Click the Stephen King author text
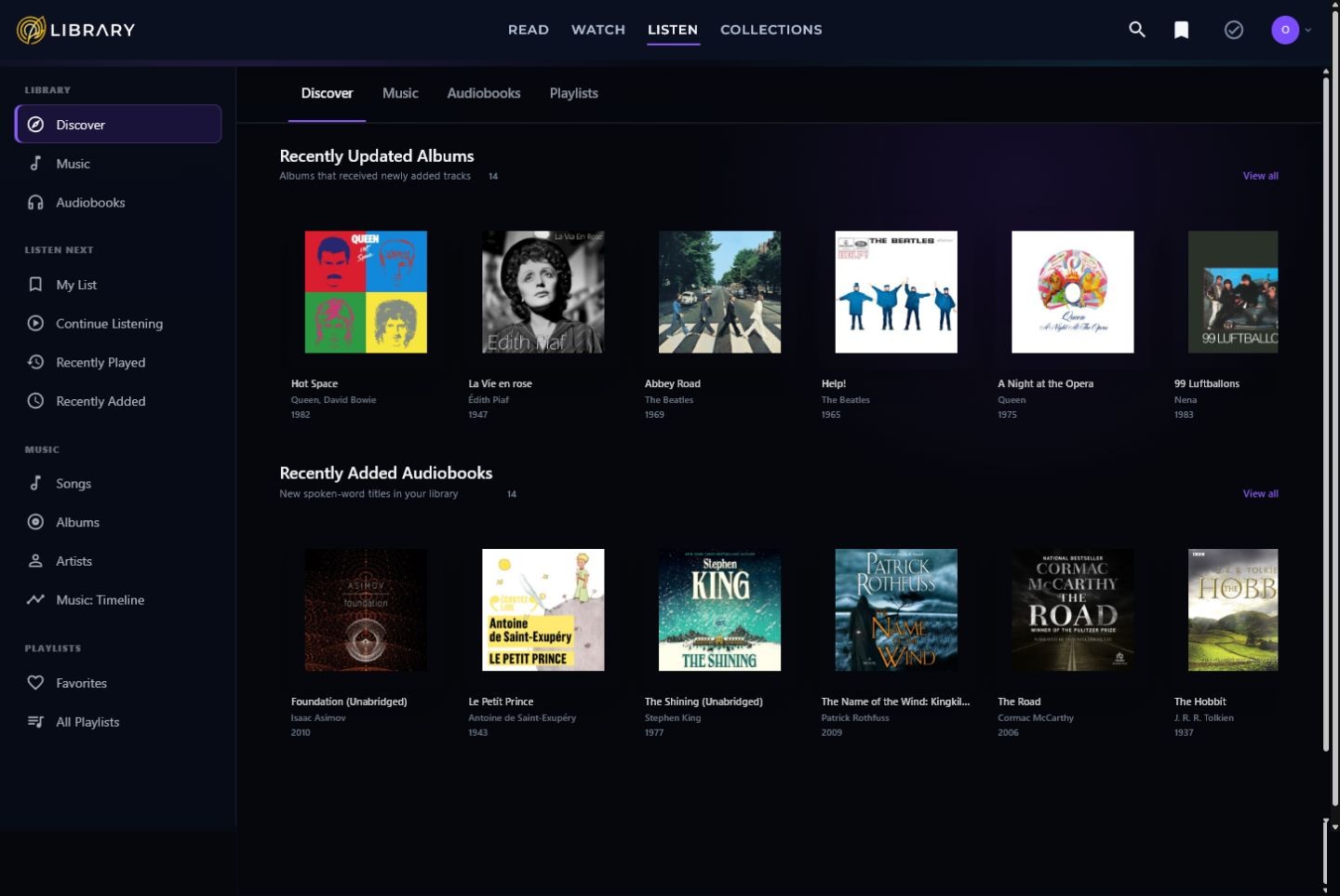This screenshot has width=1340, height=896. (x=673, y=718)
